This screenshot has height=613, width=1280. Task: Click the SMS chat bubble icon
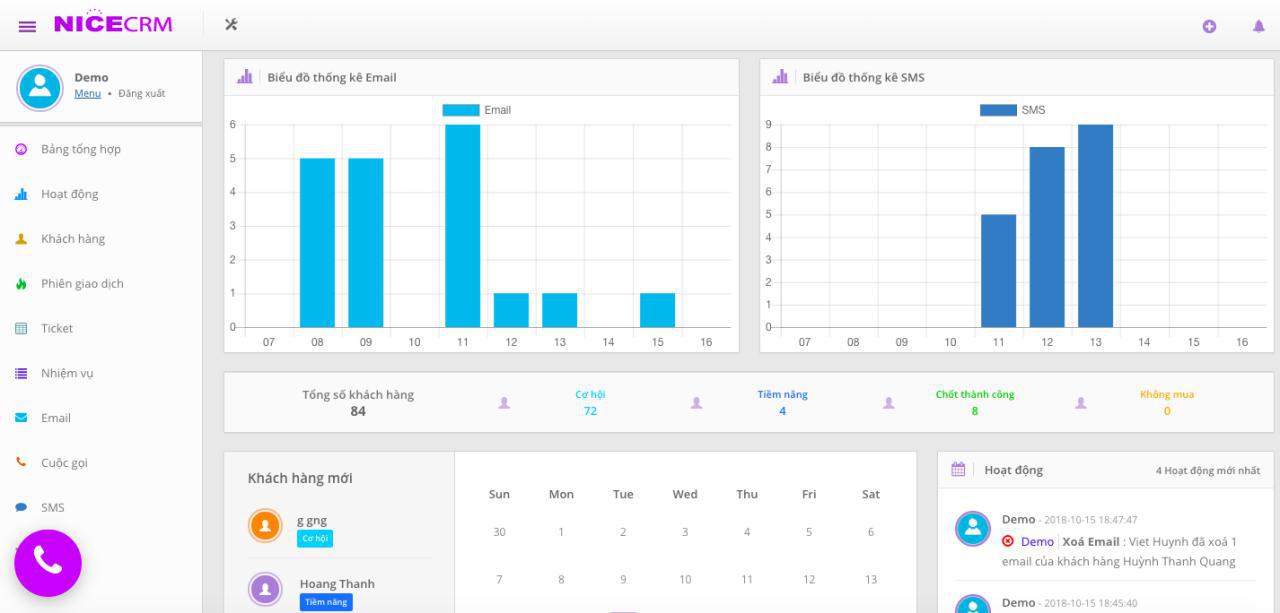point(20,508)
